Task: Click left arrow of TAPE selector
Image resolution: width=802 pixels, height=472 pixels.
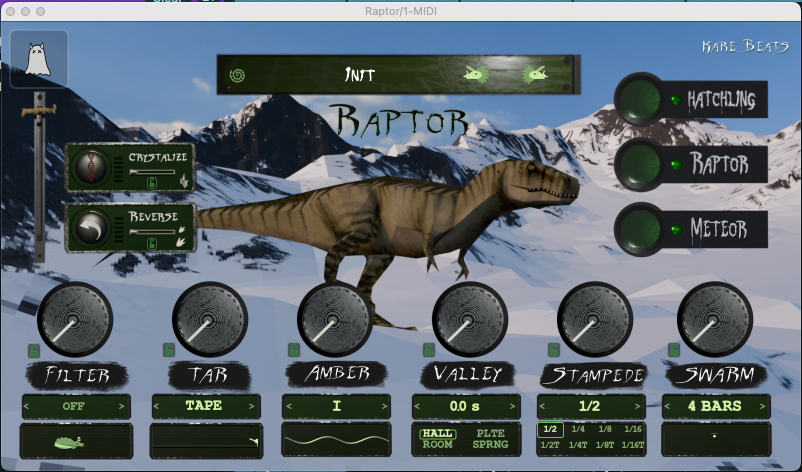Action: click(157, 407)
